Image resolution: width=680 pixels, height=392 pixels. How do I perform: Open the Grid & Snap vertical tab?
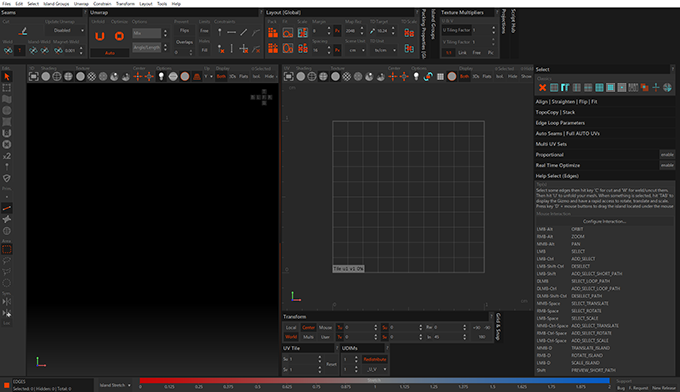click(498, 327)
